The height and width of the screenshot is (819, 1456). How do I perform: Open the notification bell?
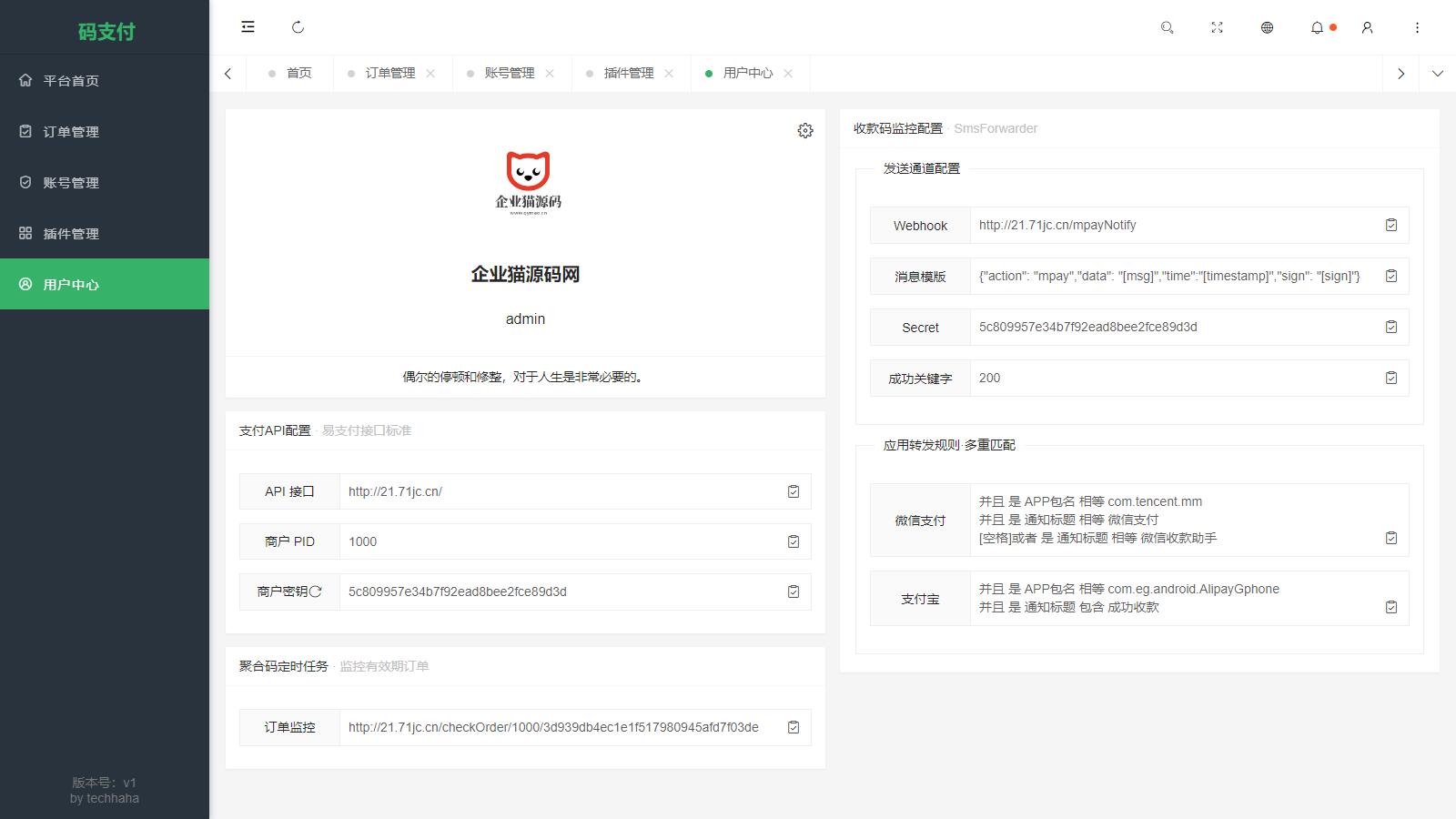(1317, 27)
